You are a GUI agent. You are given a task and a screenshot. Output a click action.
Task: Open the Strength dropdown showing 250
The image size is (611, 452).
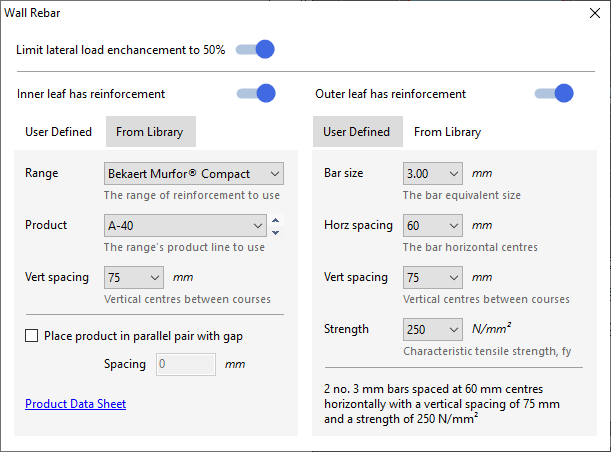tap(433, 329)
